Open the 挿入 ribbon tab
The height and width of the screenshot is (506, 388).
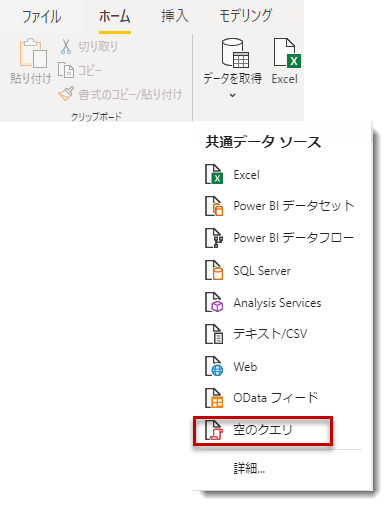click(x=175, y=16)
